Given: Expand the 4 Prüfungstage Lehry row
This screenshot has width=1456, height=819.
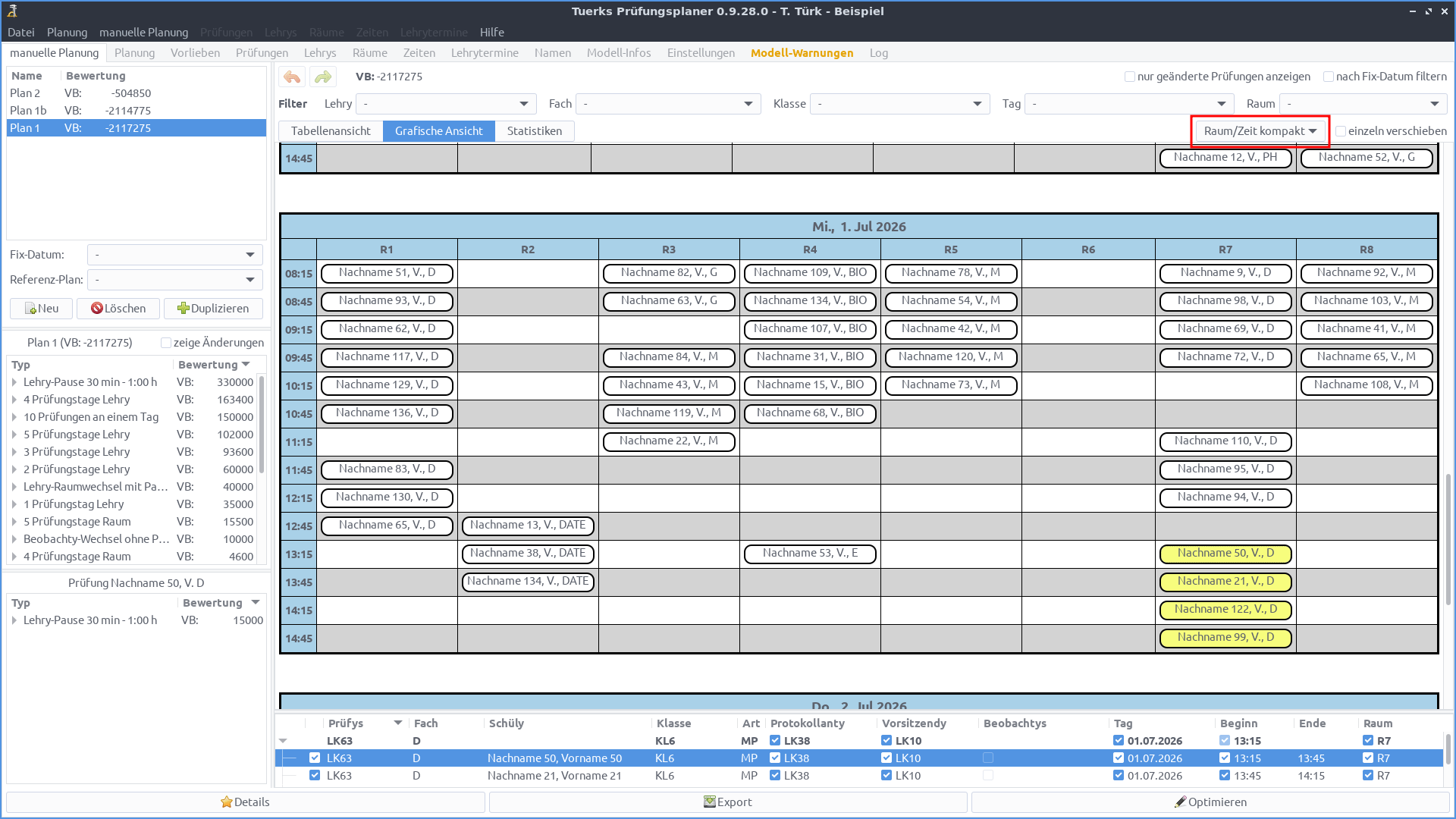Looking at the screenshot, I should tap(14, 400).
